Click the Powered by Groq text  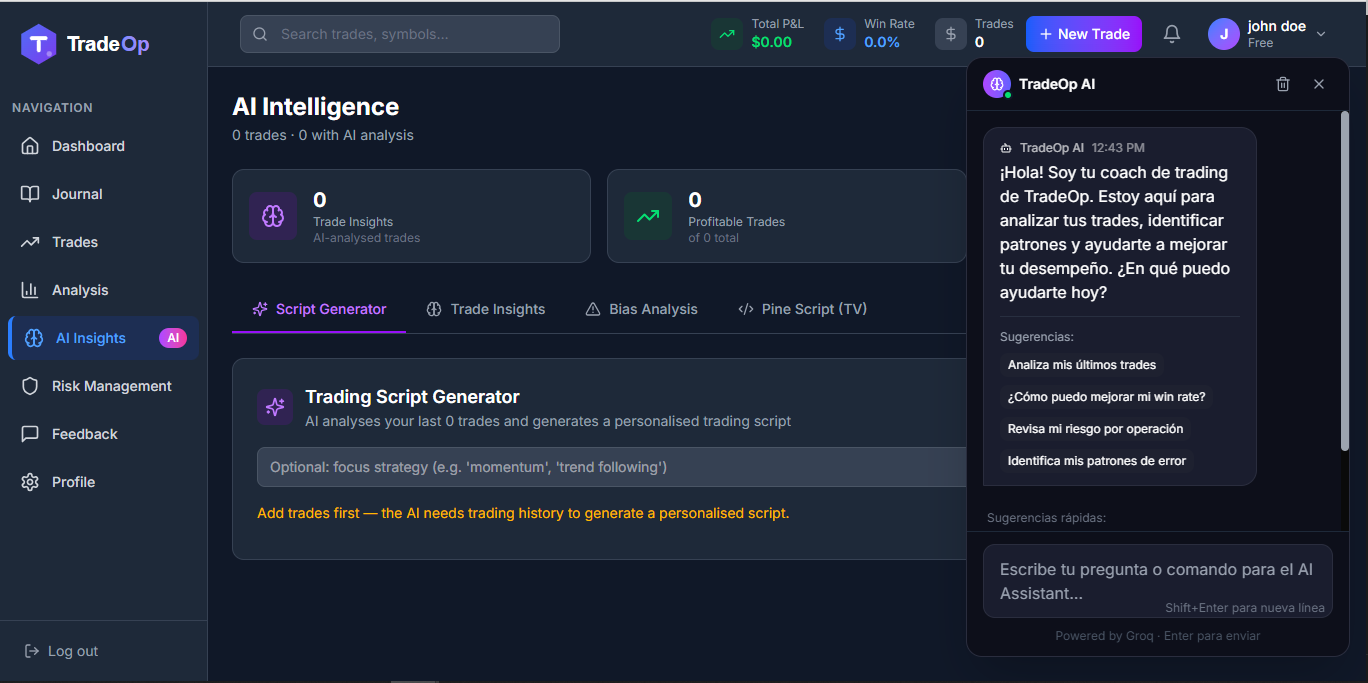(1104, 636)
